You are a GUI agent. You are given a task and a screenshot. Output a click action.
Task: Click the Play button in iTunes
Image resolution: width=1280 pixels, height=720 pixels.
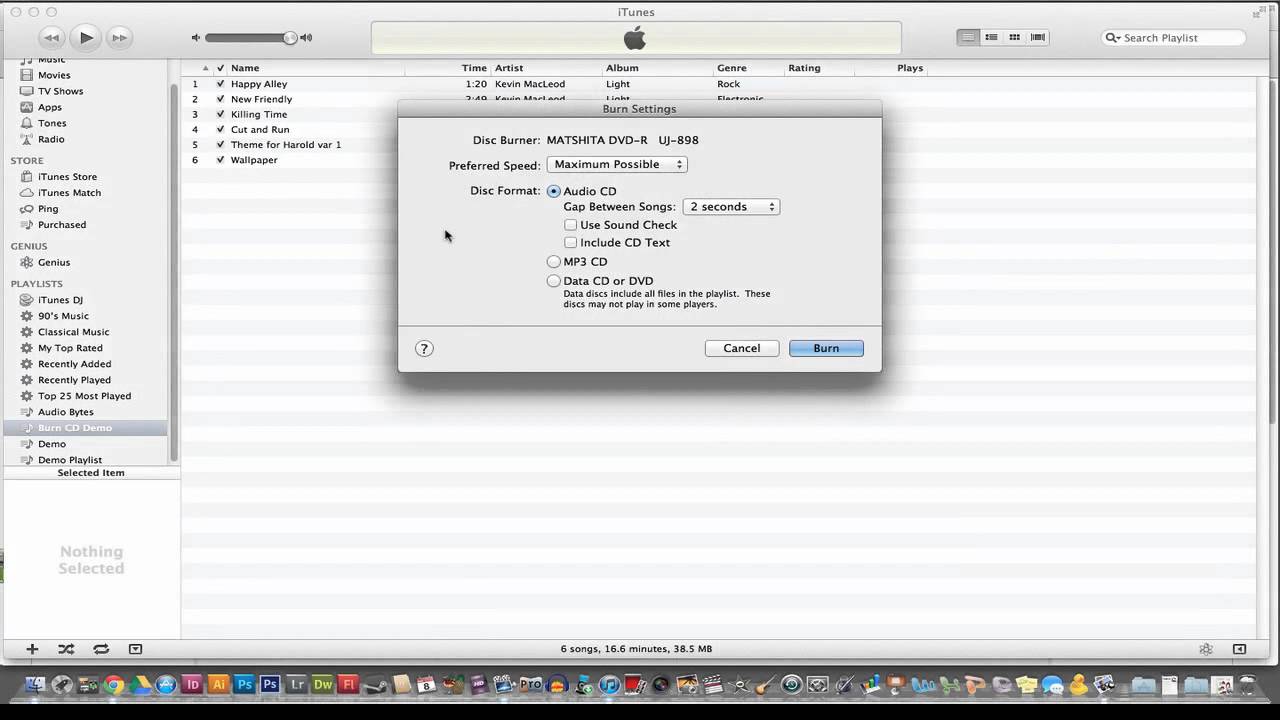[x=86, y=38]
